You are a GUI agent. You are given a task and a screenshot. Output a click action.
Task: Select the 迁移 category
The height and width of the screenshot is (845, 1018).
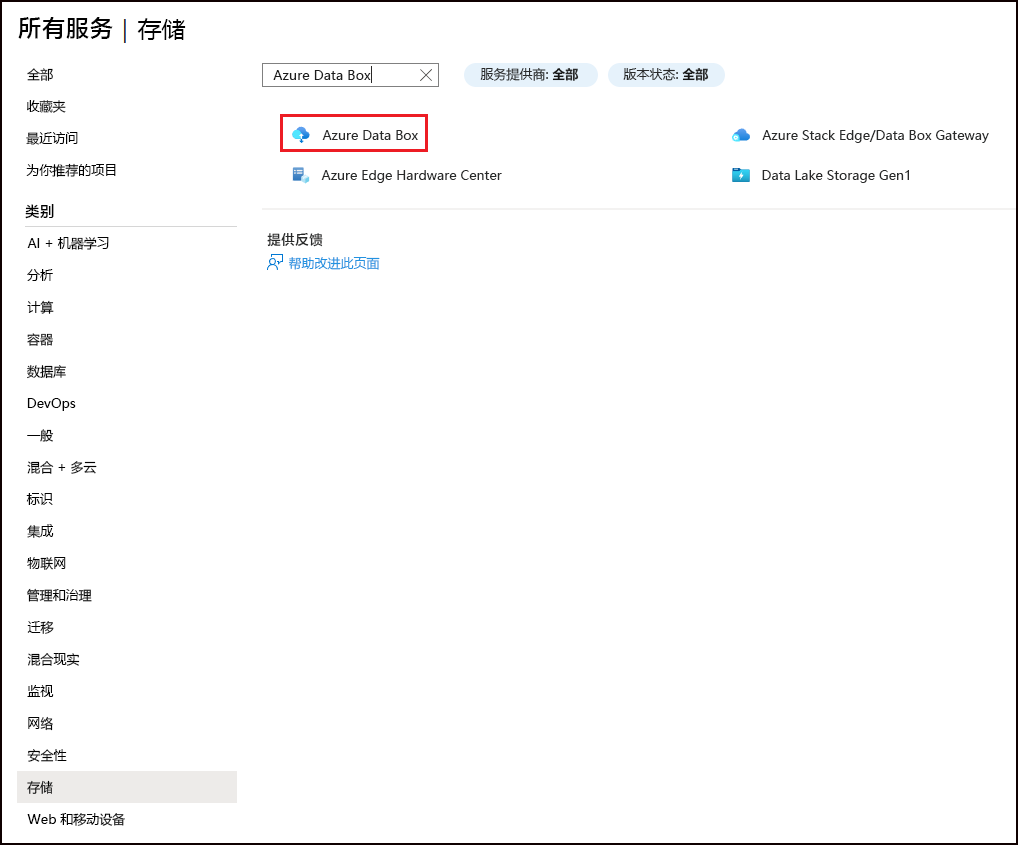pos(40,628)
